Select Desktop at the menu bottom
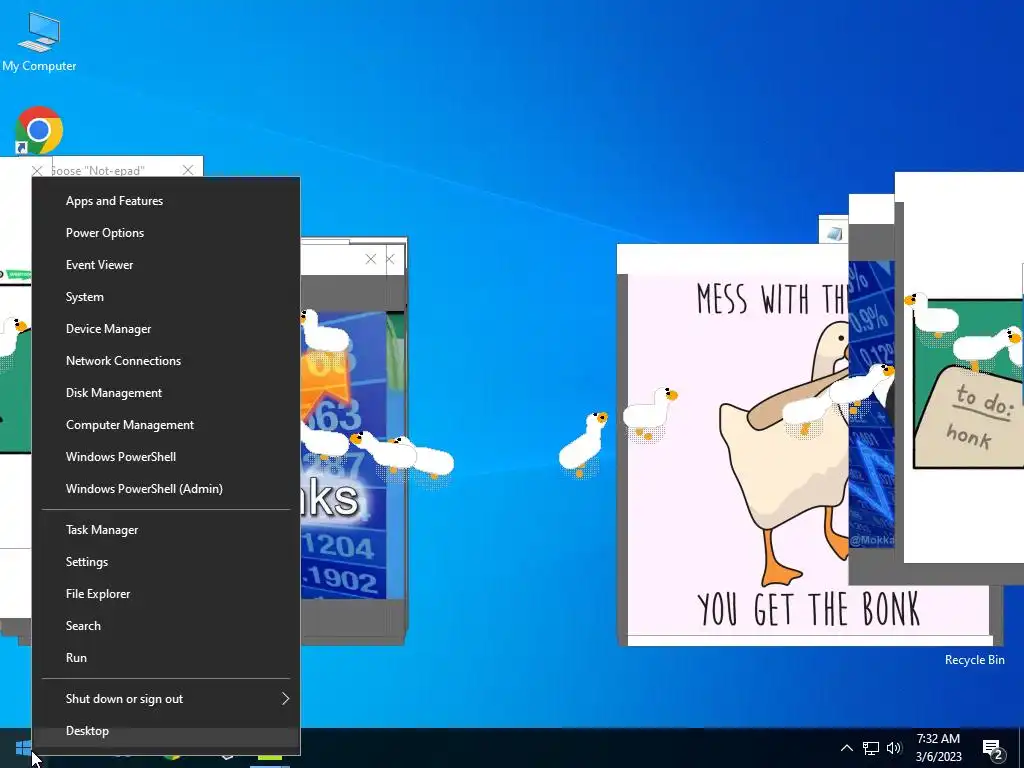The height and width of the screenshot is (768, 1024). (x=167, y=731)
